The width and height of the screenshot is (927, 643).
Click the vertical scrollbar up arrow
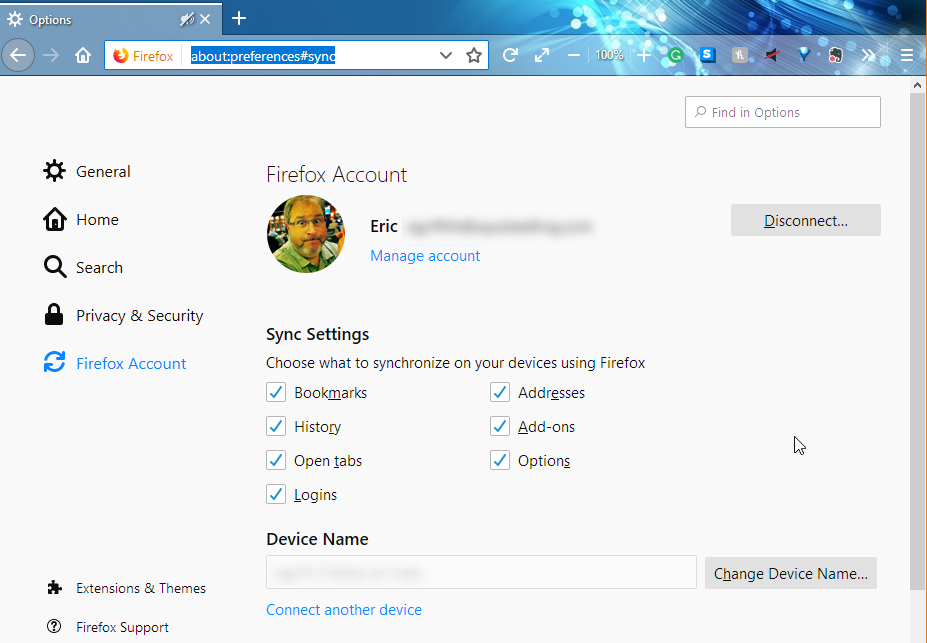(x=917, y=85)
